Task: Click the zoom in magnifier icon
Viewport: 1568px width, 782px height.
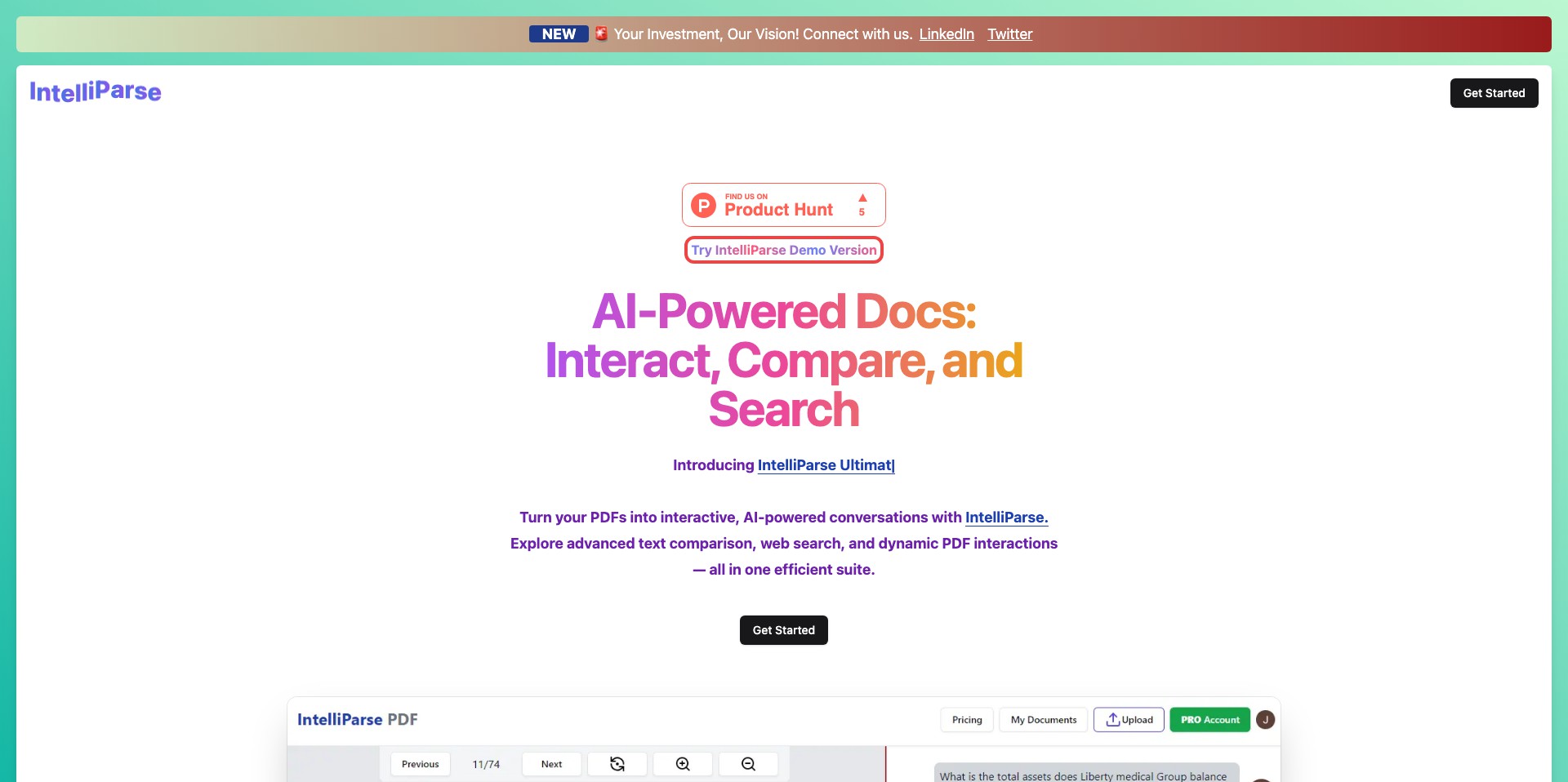Action: [x=683, y=764]
